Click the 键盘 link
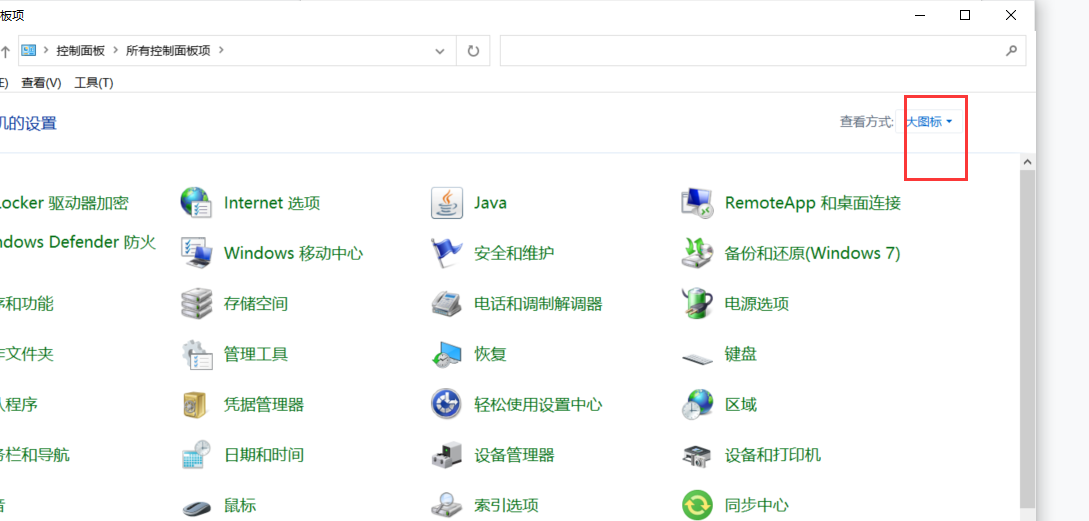 740,354
